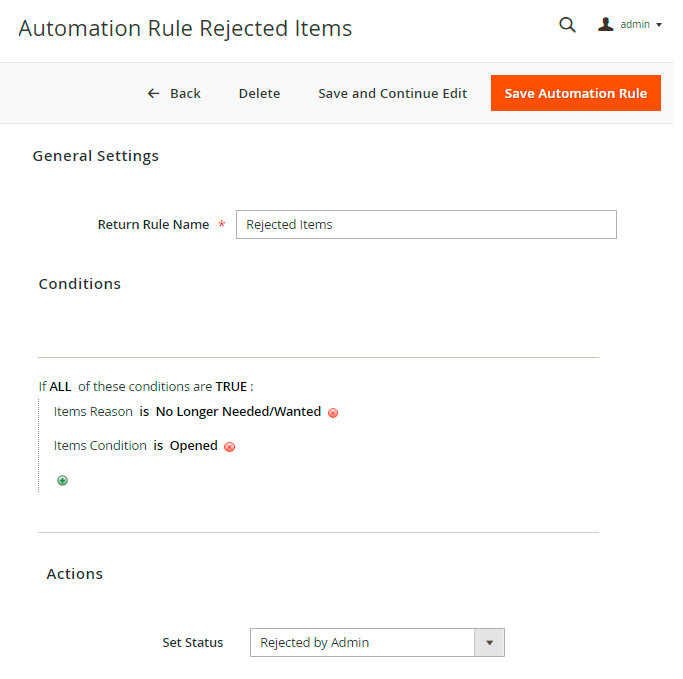Image resolution: width=683 pixels, height=679 pixels.
Task: Click the Delete button
Action: pos(259,93)
